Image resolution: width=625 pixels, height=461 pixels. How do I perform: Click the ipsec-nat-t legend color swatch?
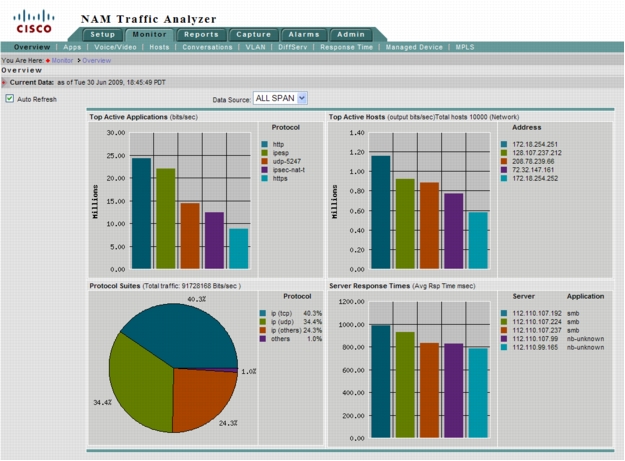point(265,170)
